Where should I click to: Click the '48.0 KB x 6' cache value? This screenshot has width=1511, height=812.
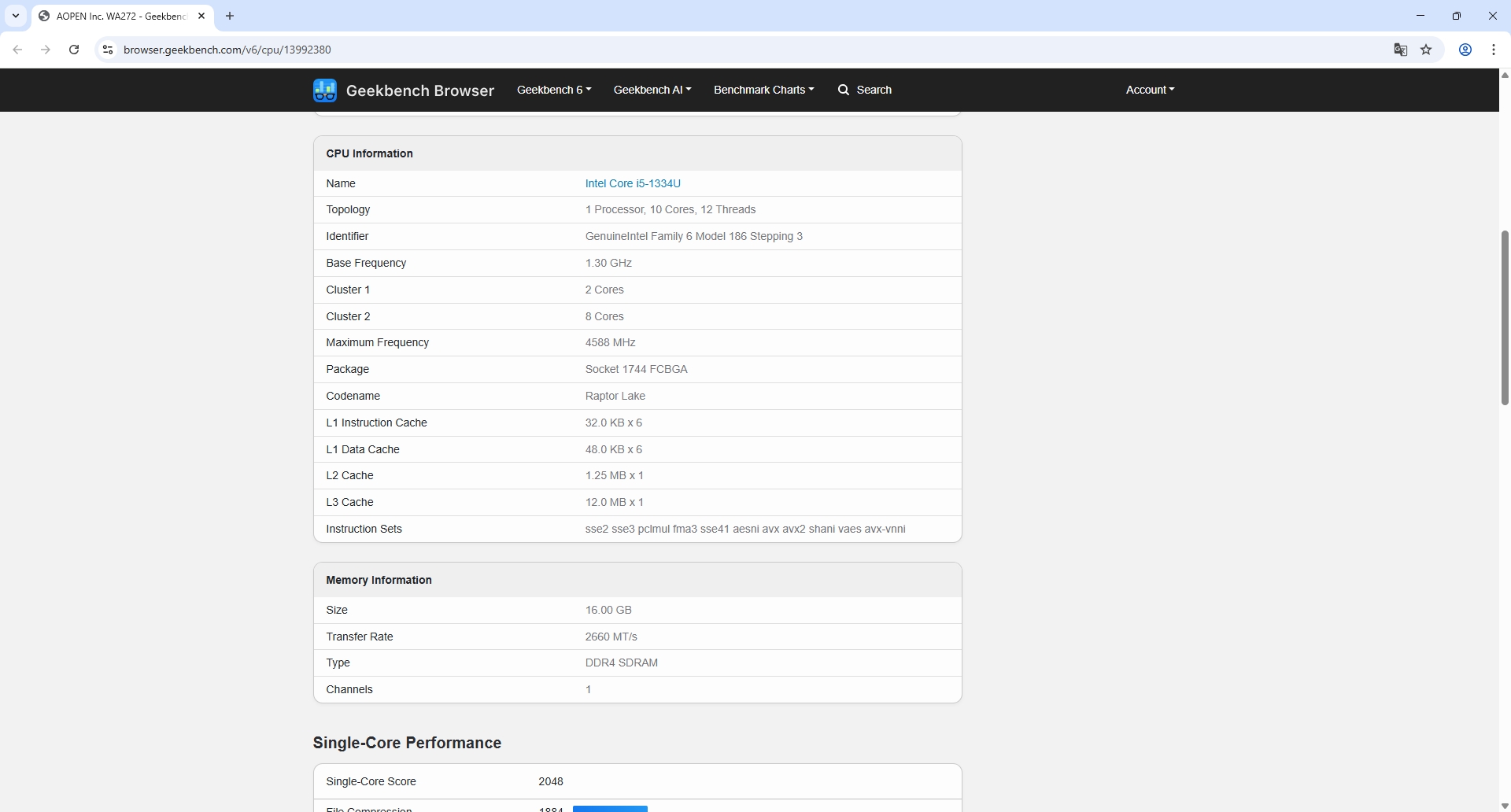[614, 449]
